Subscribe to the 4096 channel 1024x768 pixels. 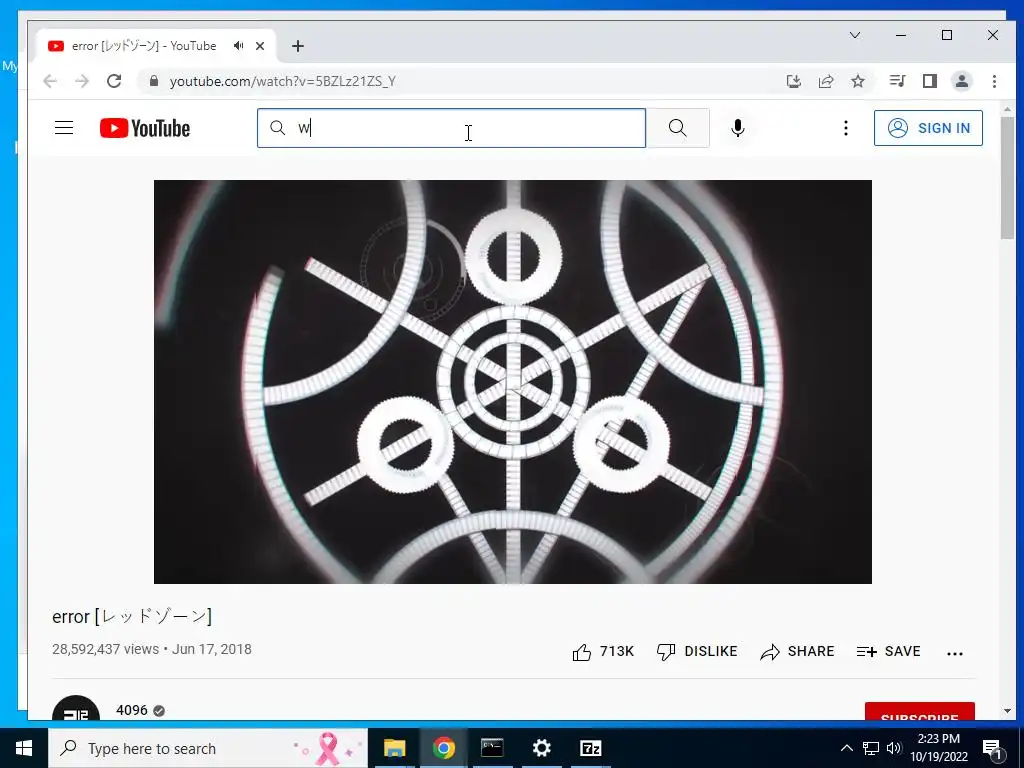(920, 713)
